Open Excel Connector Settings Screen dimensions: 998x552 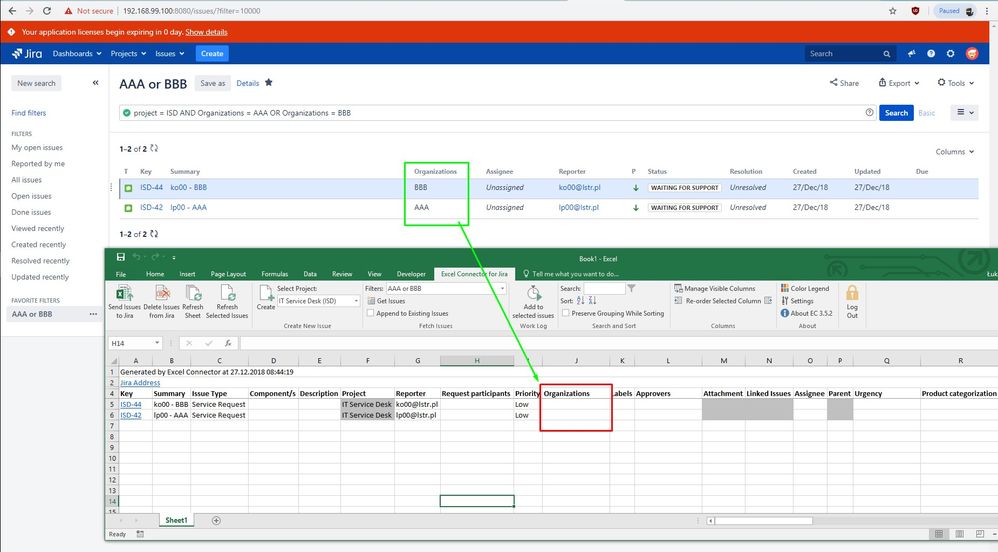[797, 301]
